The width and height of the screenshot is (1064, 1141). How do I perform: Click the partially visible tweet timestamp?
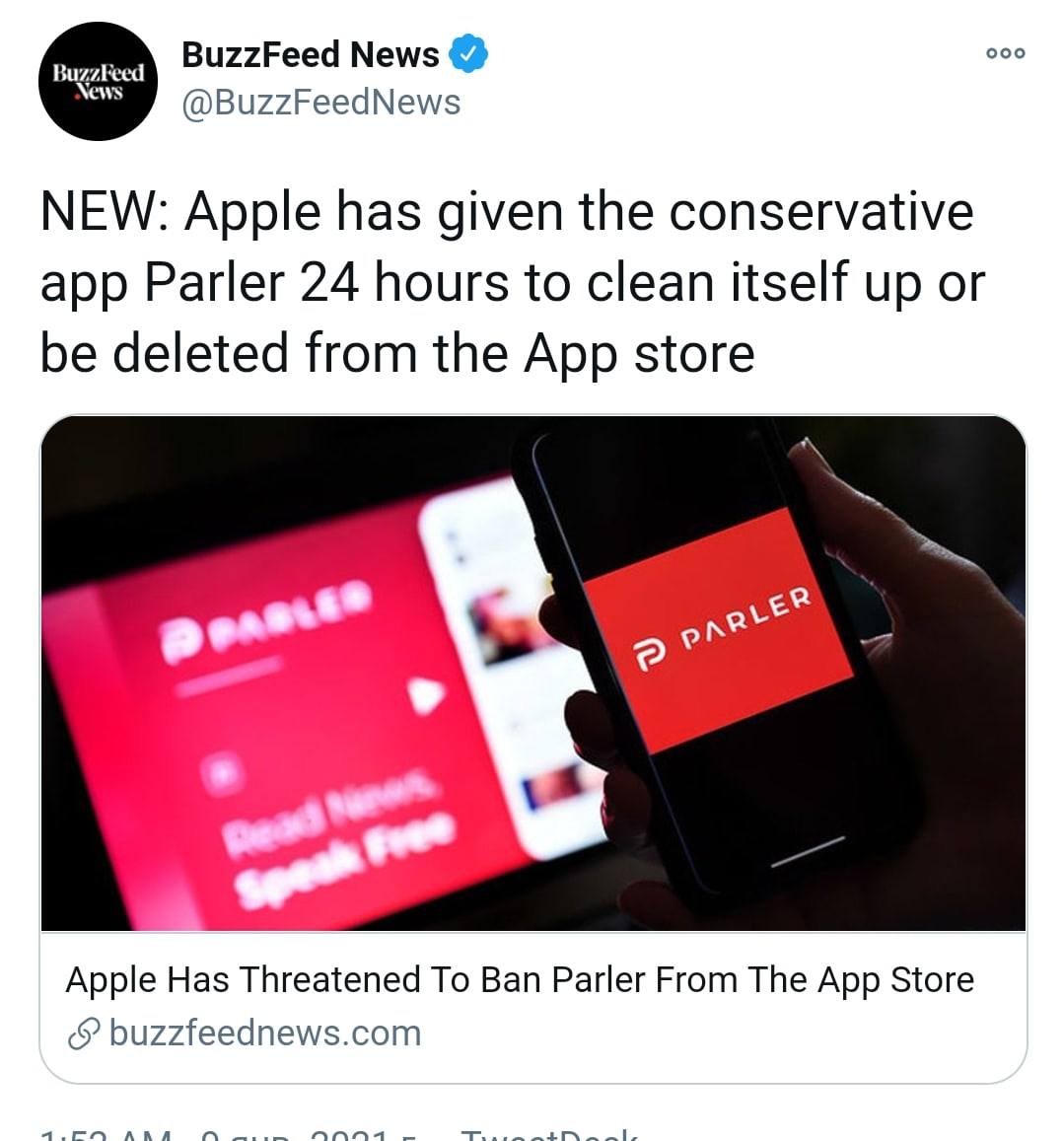pyautogui.click(x=226, y=1134)
